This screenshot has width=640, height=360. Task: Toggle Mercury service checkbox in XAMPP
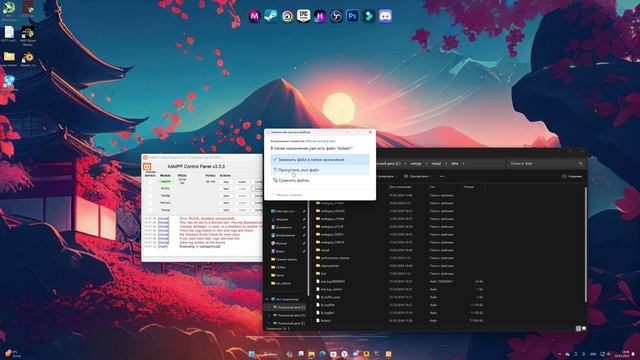[x=150, y=203]
